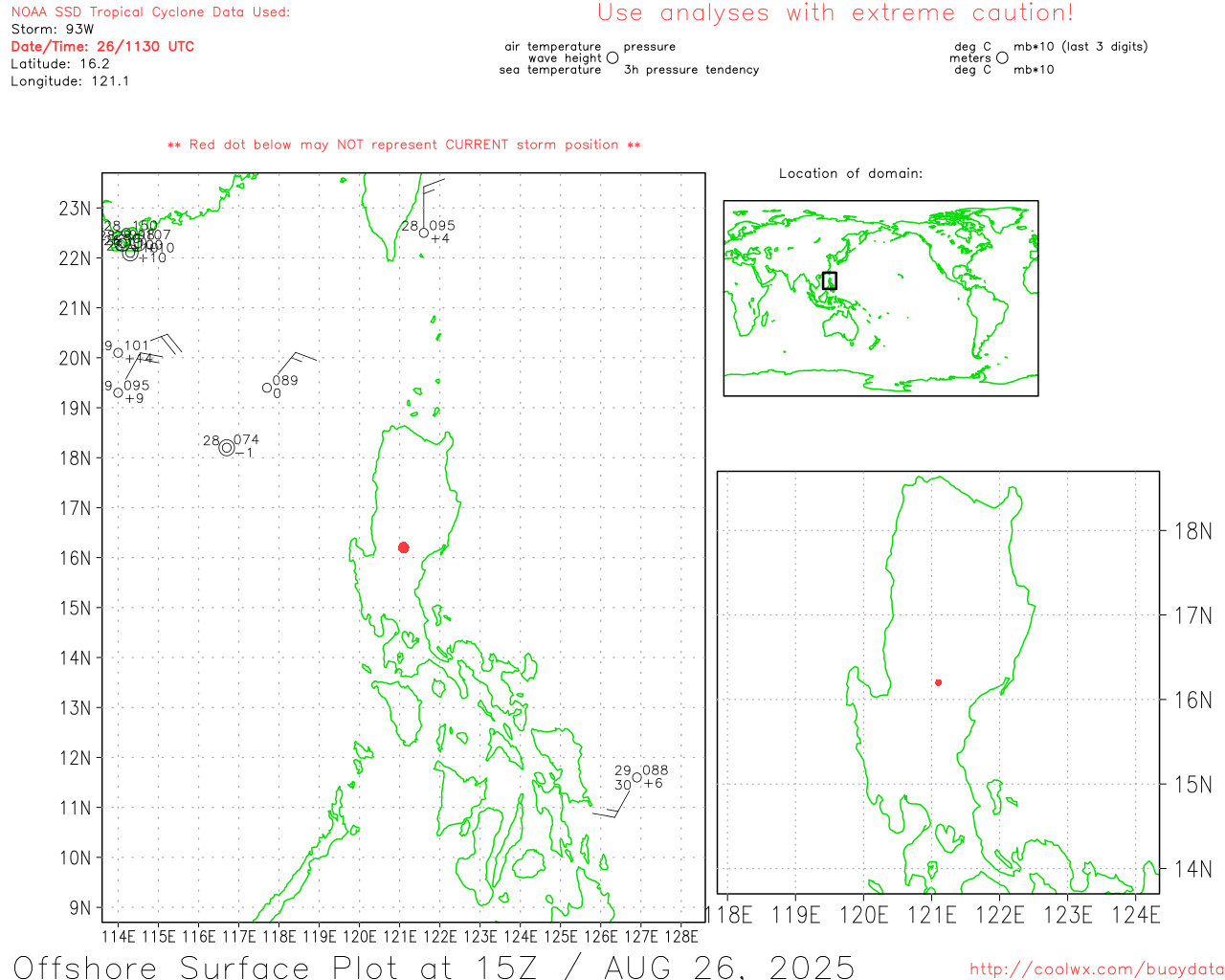1225x980 pixels.
Task: Click wind barb below station 29 088
Action: (x=612, y=803)
